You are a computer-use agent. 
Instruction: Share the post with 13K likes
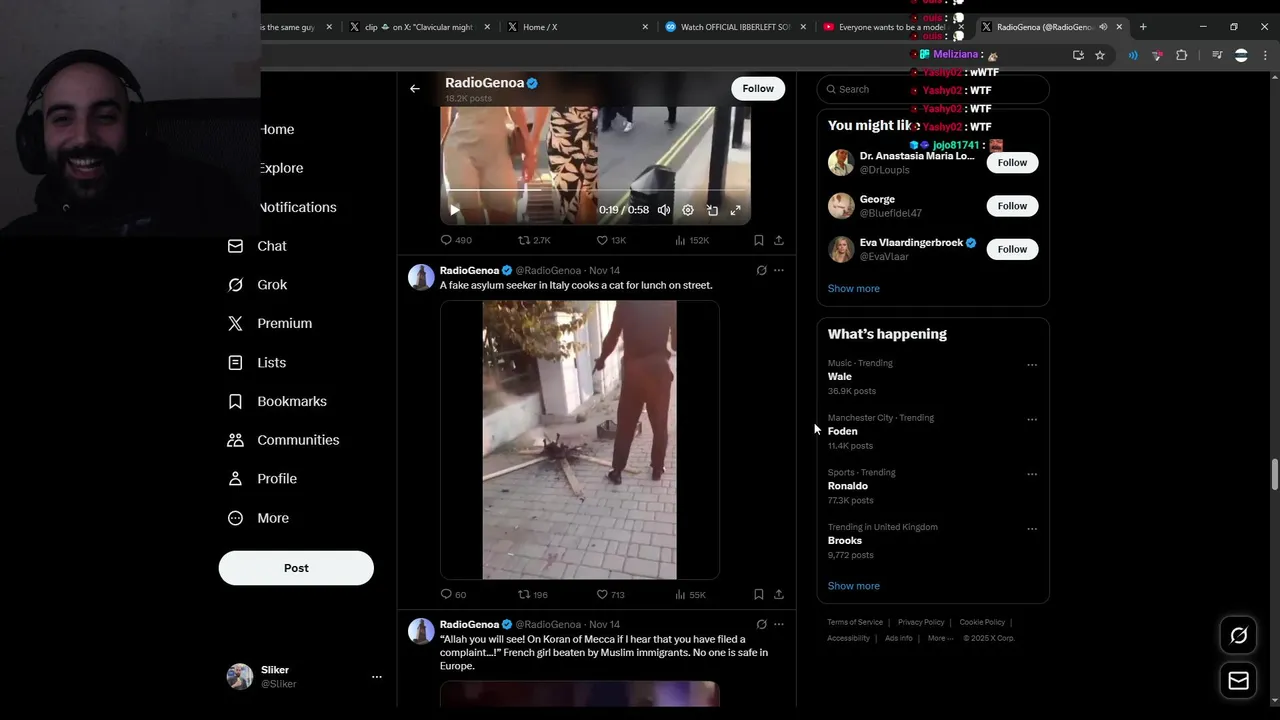pyautogui.click(x=779, y=240)
